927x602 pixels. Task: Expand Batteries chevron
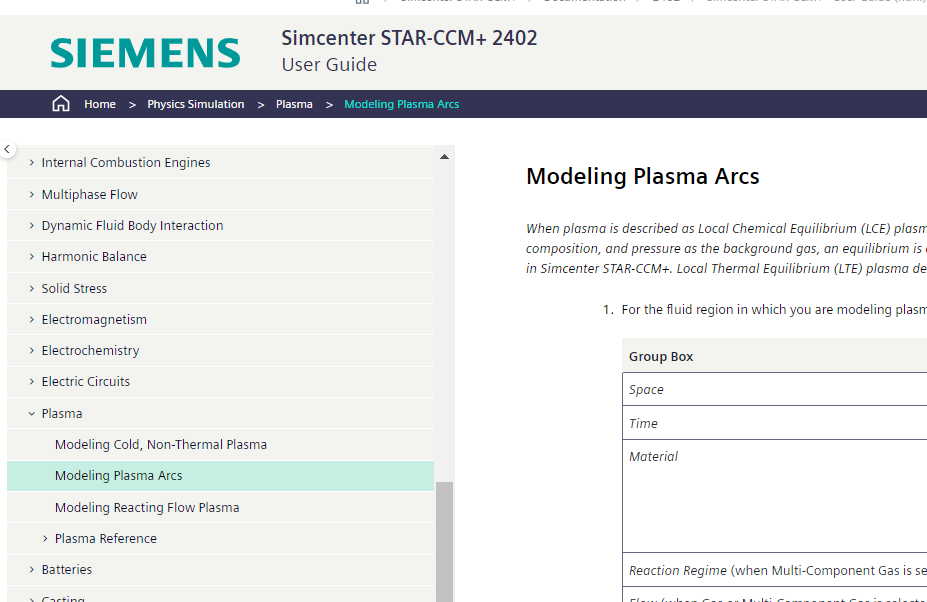(x=32, y=569)
